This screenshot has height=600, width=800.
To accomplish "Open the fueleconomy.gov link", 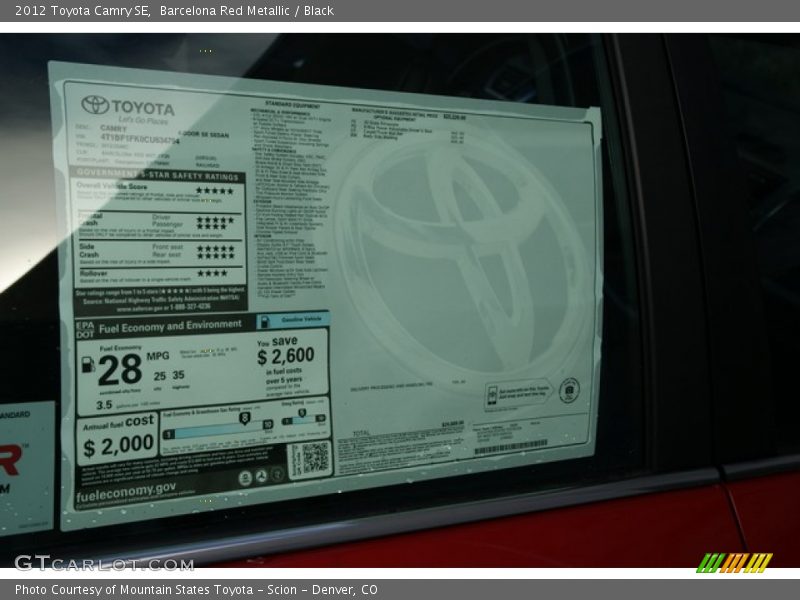I will pos(128,487).
